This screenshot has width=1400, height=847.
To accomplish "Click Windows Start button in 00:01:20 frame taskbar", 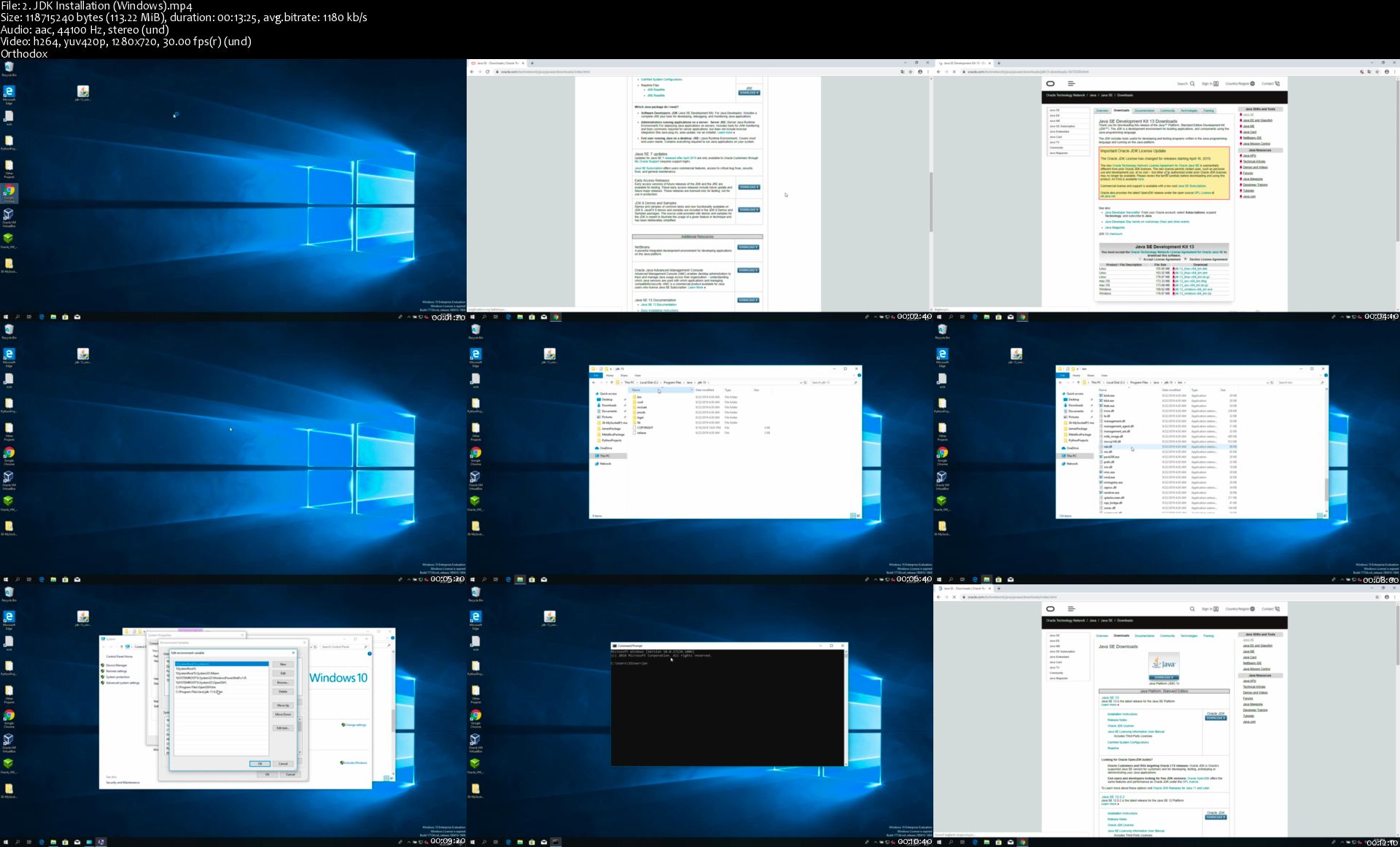I will pyautogui.click(x=6, y=317).
